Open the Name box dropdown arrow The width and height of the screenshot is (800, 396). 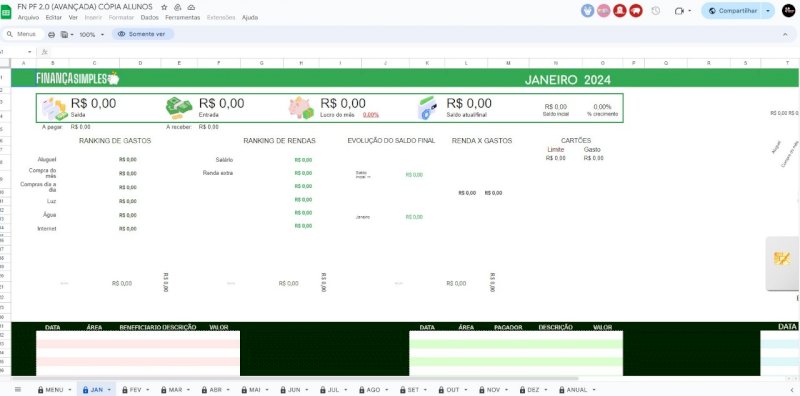click(30, 52)
